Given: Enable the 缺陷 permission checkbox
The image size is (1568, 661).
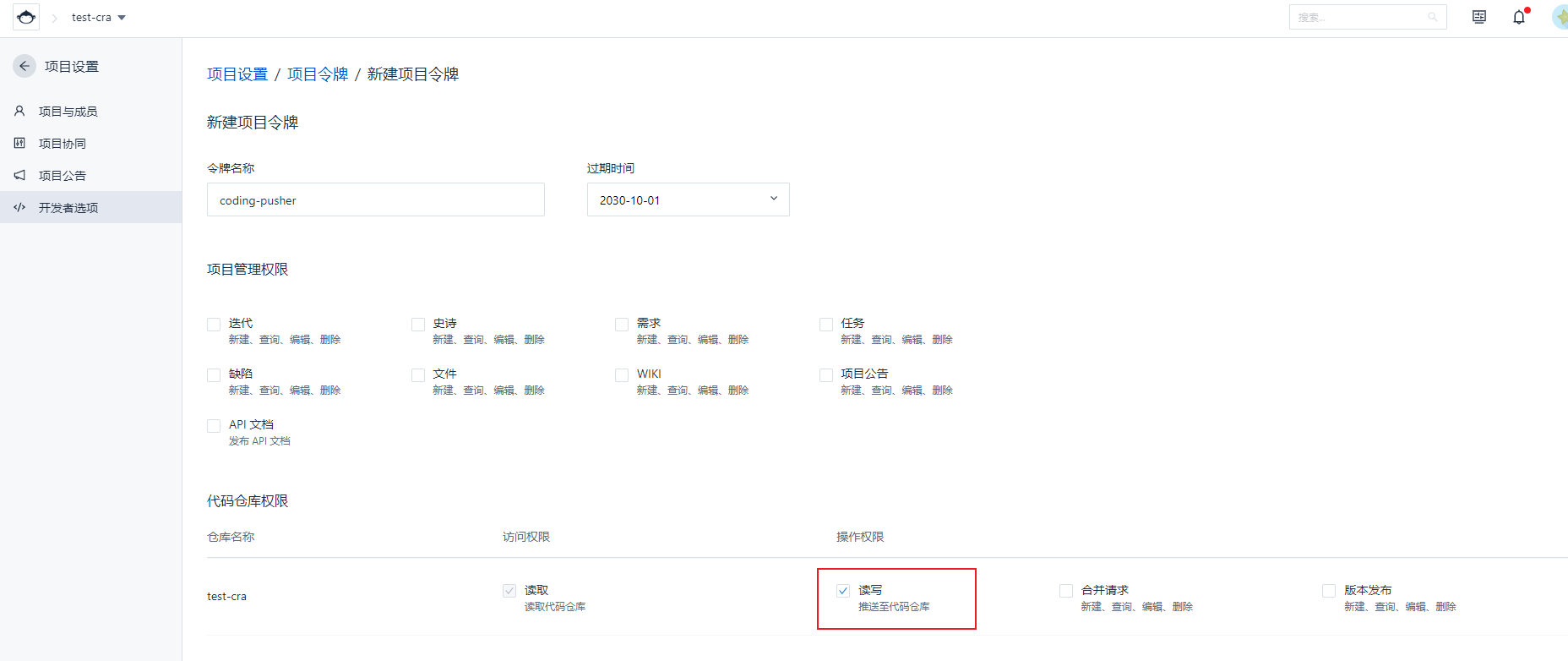Looking at the screenshot, I should click(214, 375).
